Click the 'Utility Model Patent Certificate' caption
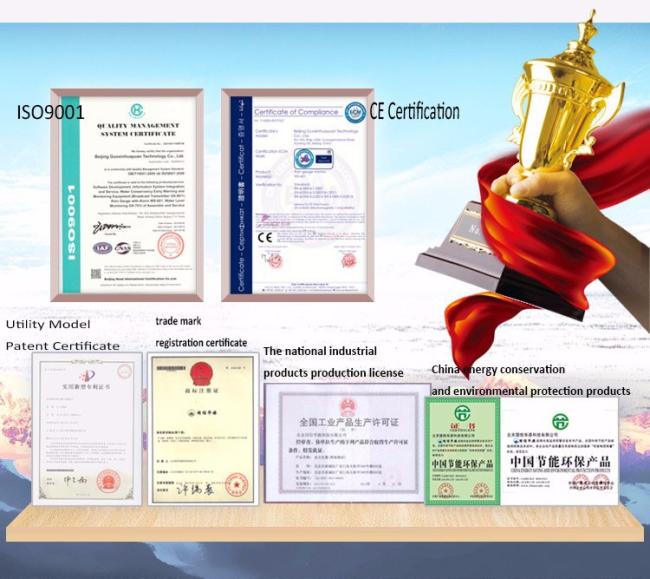The width and height of the screenshot is (650, 579). [62, 335]
